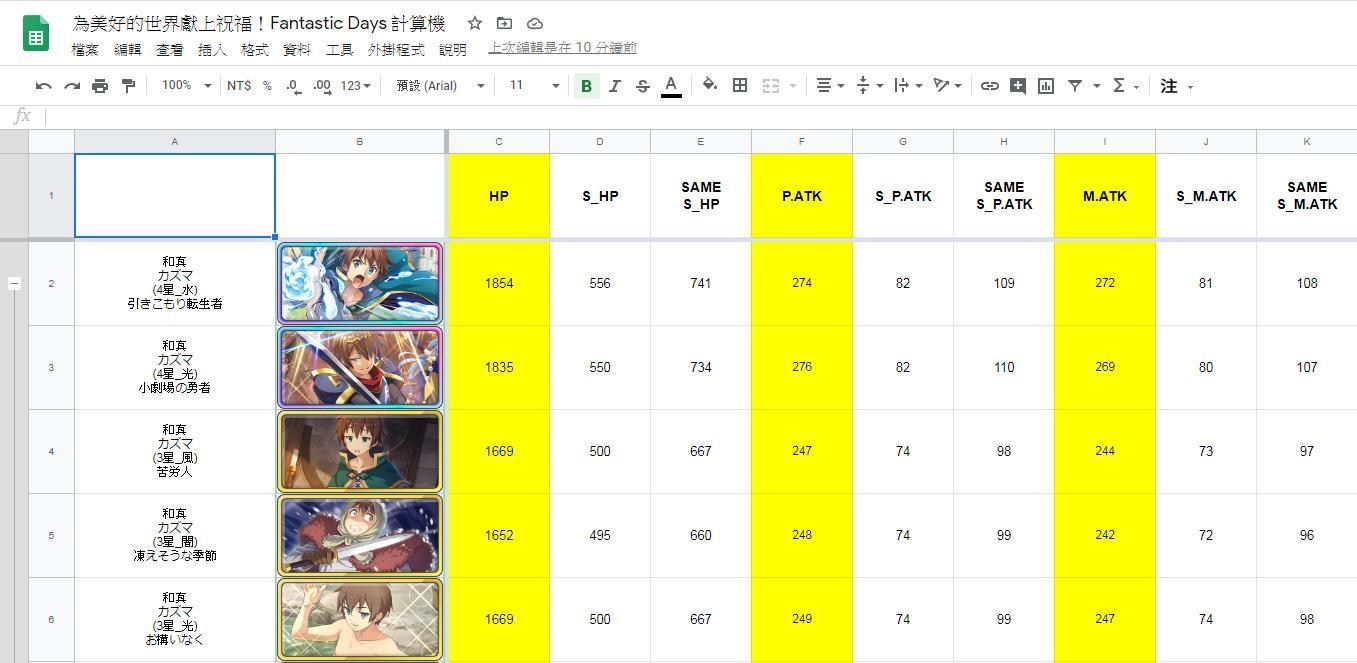Format cell as NT$ currency
This screenshot has width=1357, height=663.
click(239, 86)
